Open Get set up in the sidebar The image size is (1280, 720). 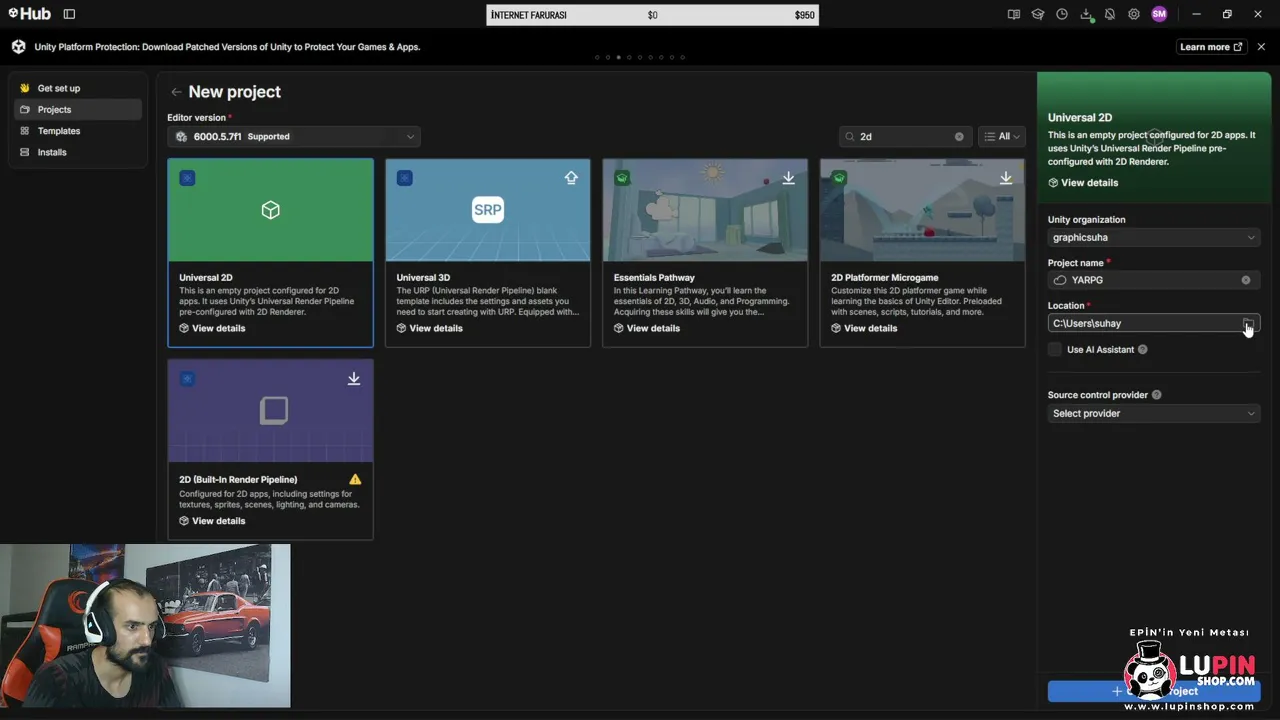pyautogui.click(x=78, y=88)
